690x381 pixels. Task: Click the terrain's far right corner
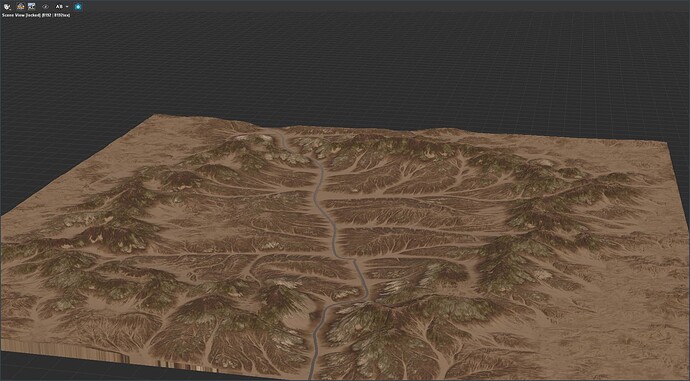666,143
